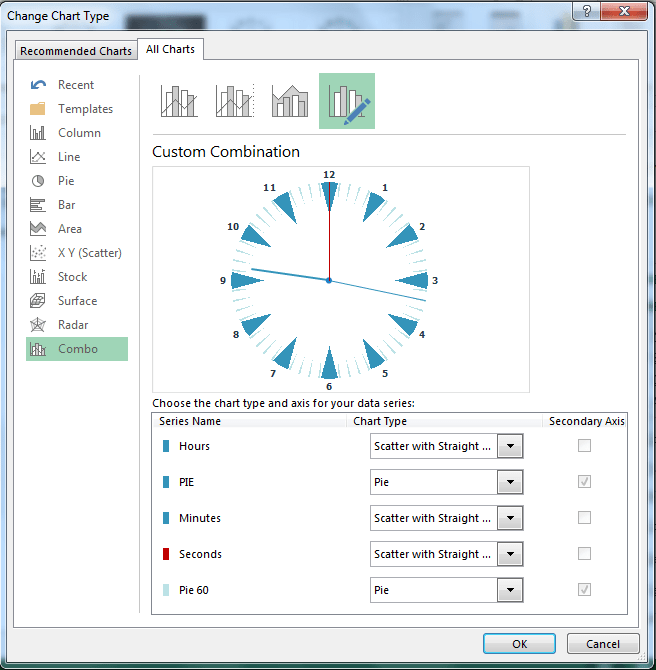Select the Stacked Area - Clustered Column icon
Viewport: 656px width, 670px height.
point(290,101)
